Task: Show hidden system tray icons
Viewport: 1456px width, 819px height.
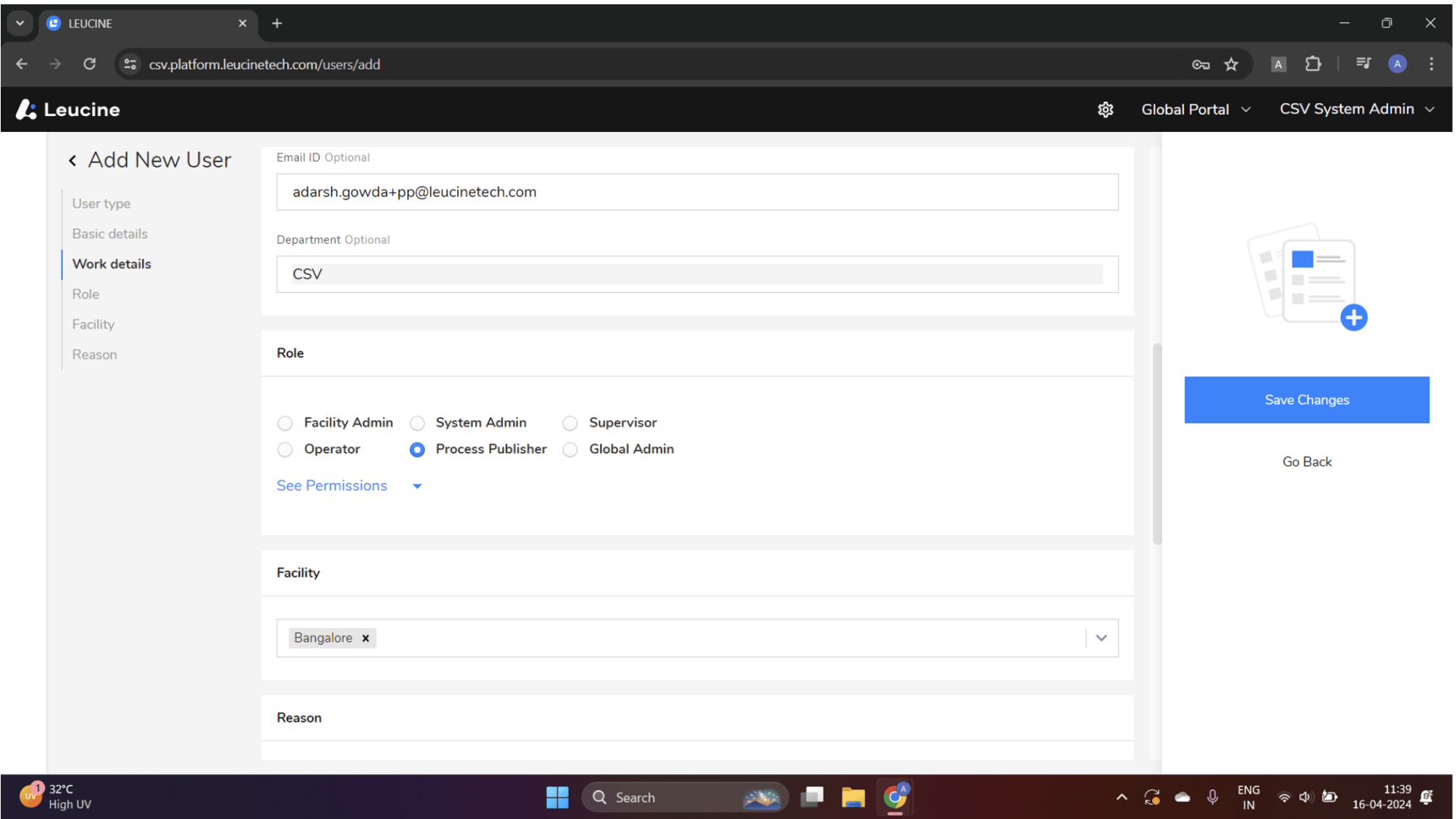Action: (1122, 797)
